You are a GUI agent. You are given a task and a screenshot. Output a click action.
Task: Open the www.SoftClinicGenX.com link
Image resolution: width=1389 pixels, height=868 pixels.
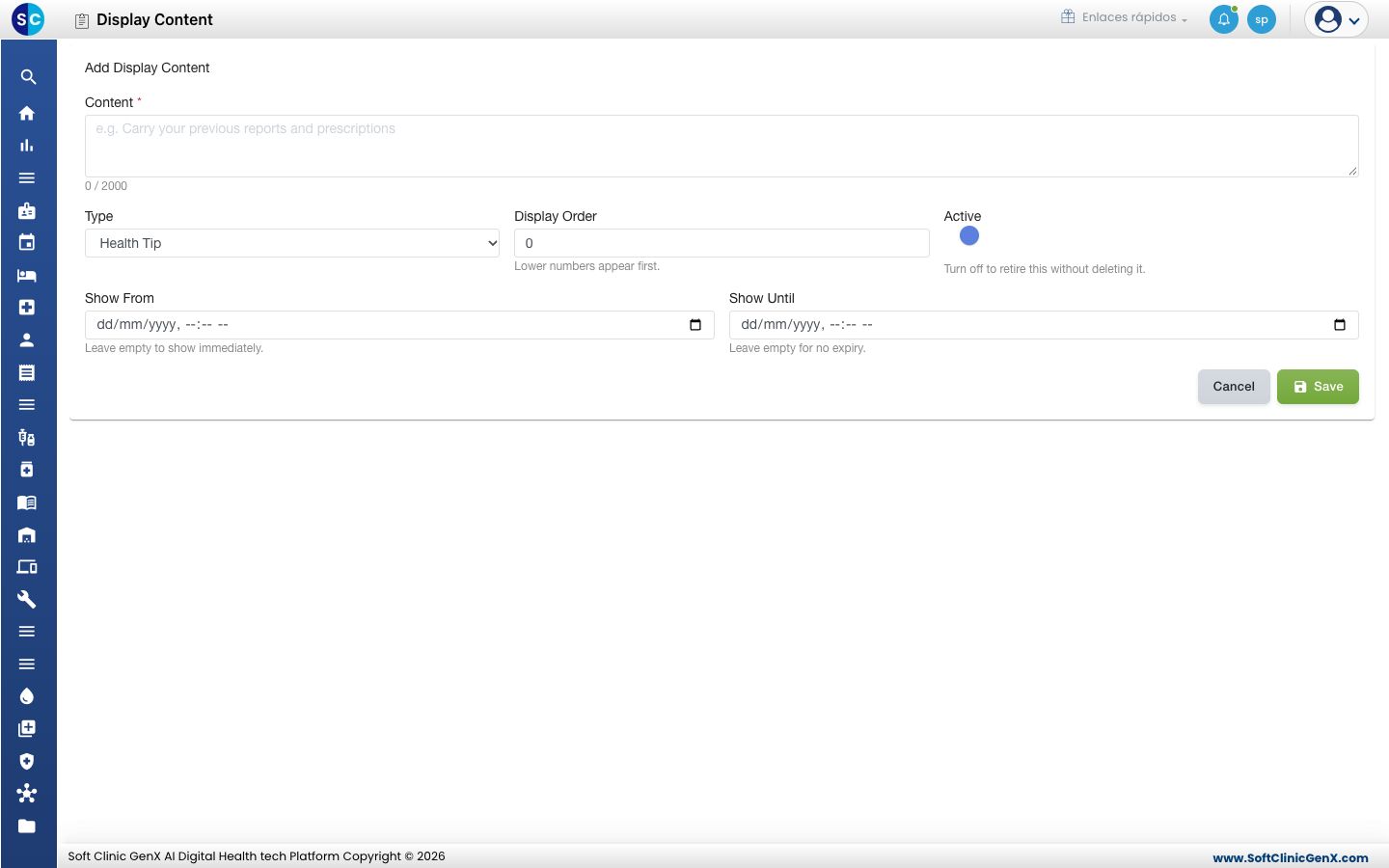click(x=1291, y=857)
